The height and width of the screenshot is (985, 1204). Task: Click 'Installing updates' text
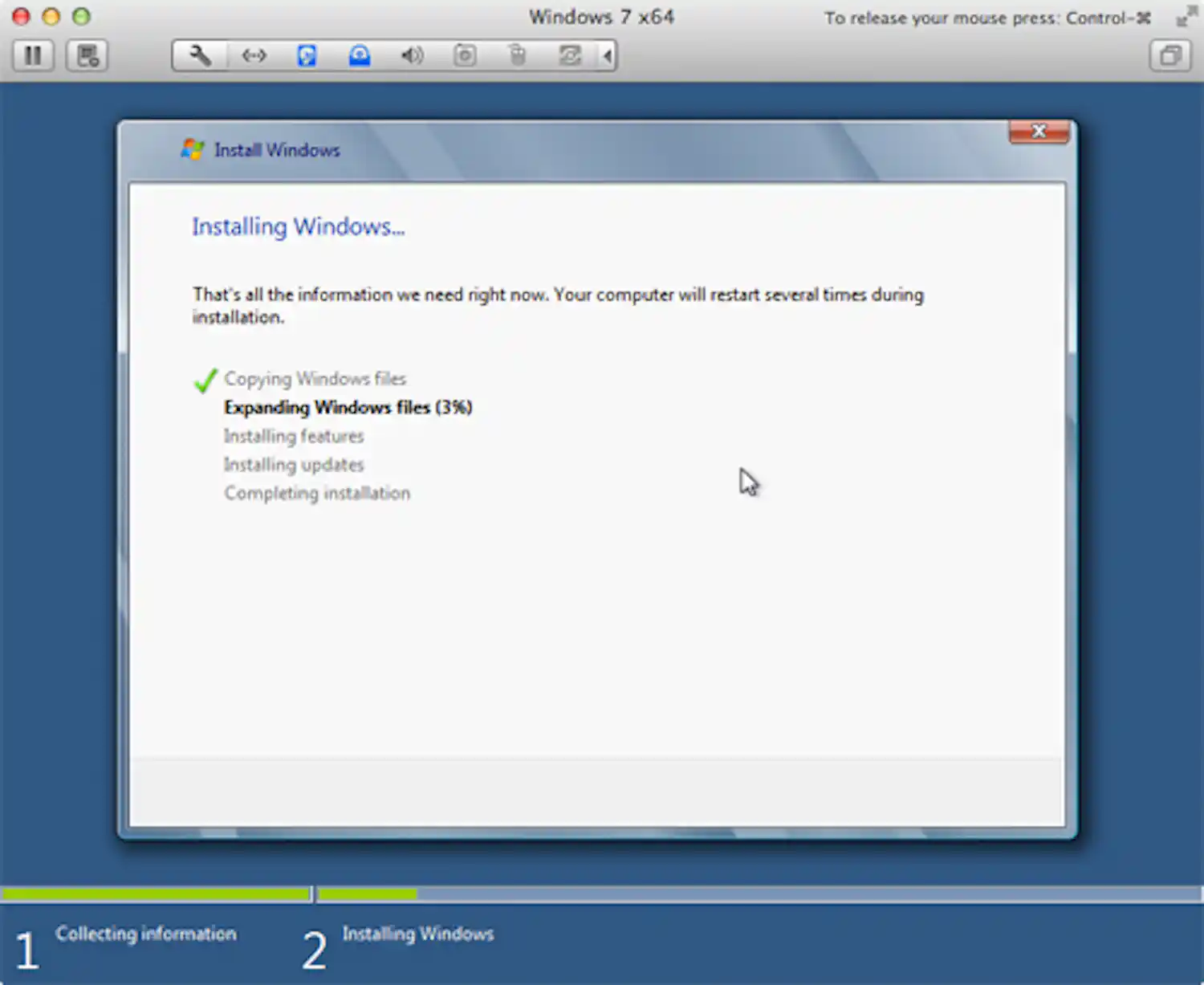[x=294, y=465]
